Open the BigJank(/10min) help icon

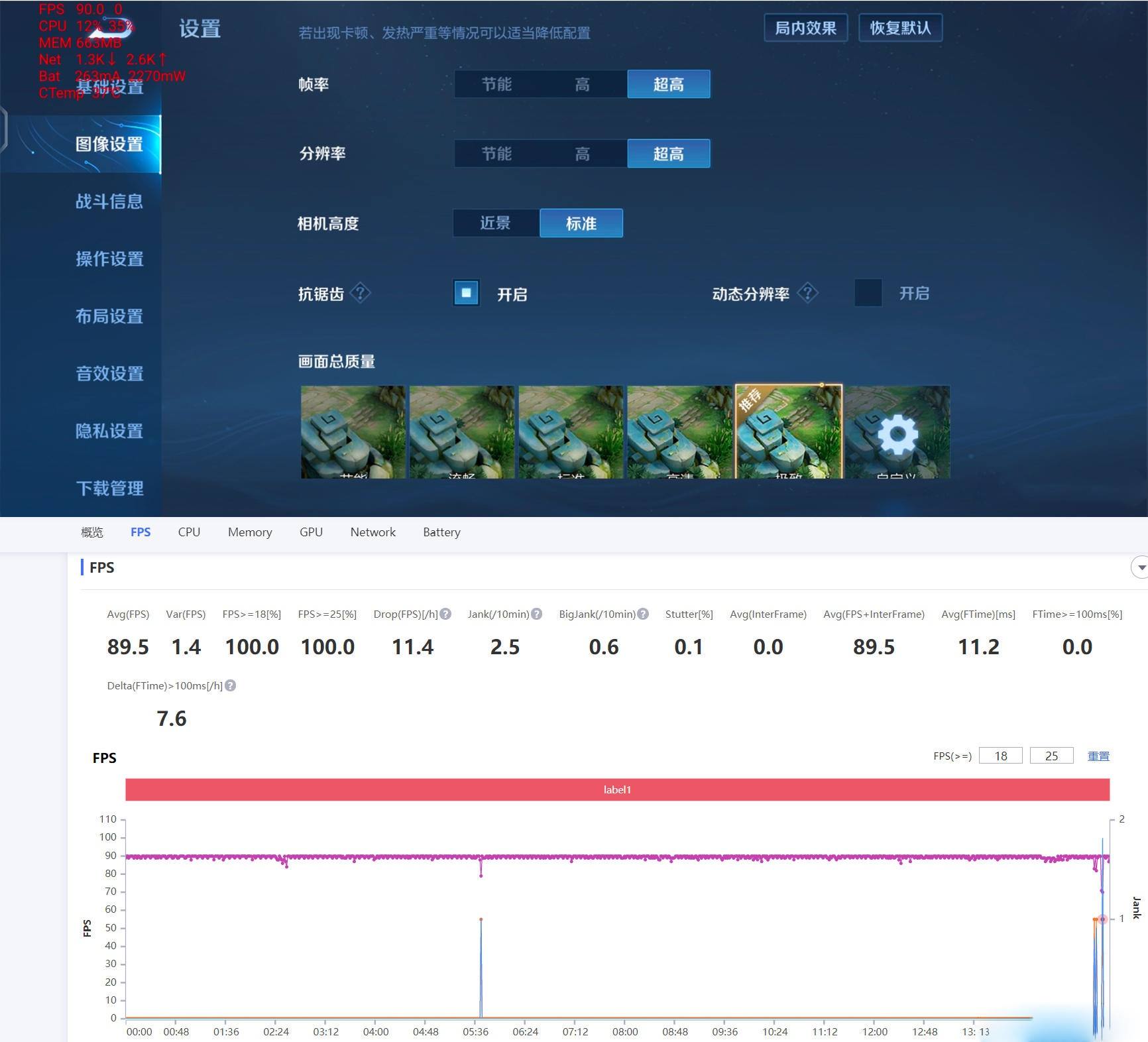(x=643, y=614)
